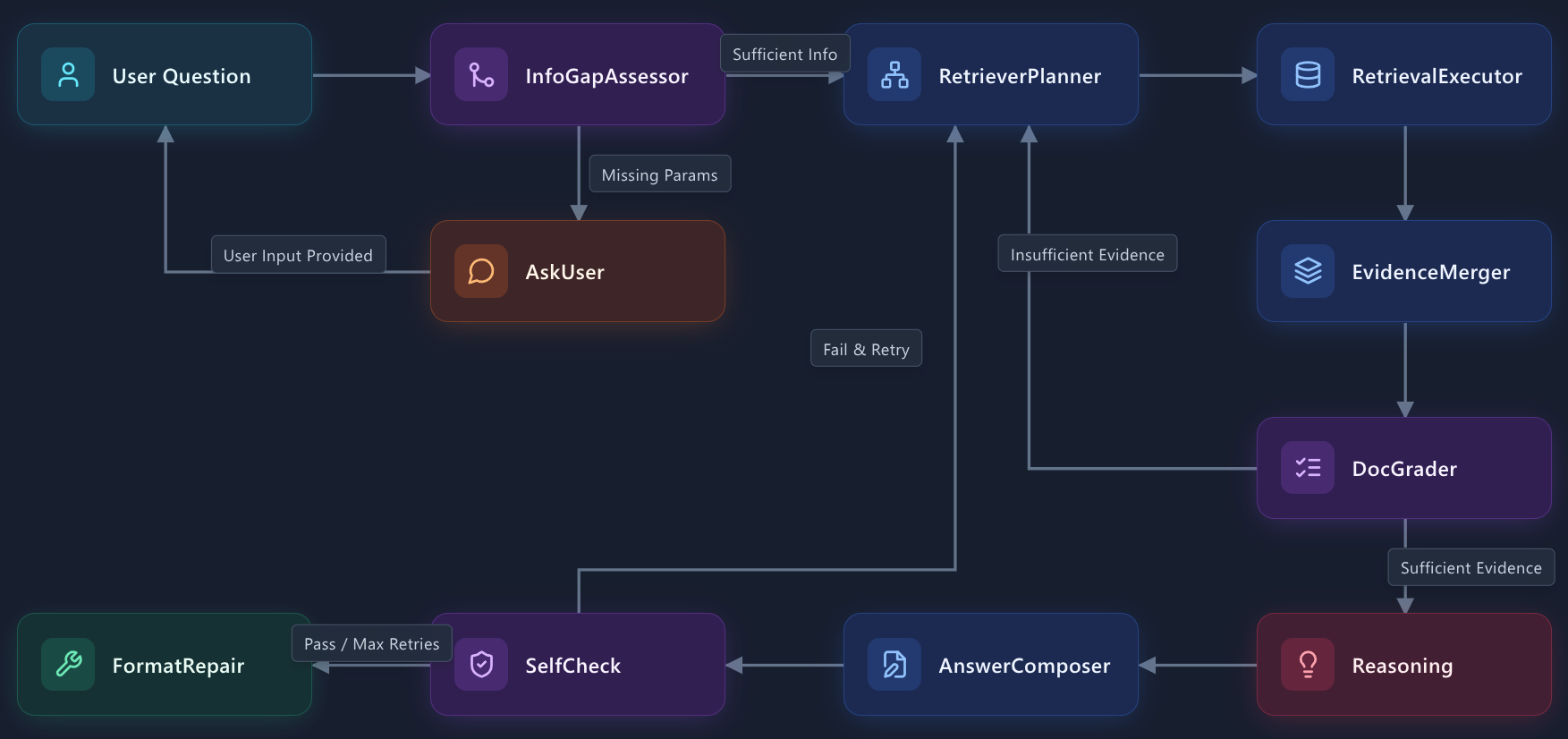Click the Pass / Max Retries label
Viewport: 1568px width, 739px height.
click(371, 643)
